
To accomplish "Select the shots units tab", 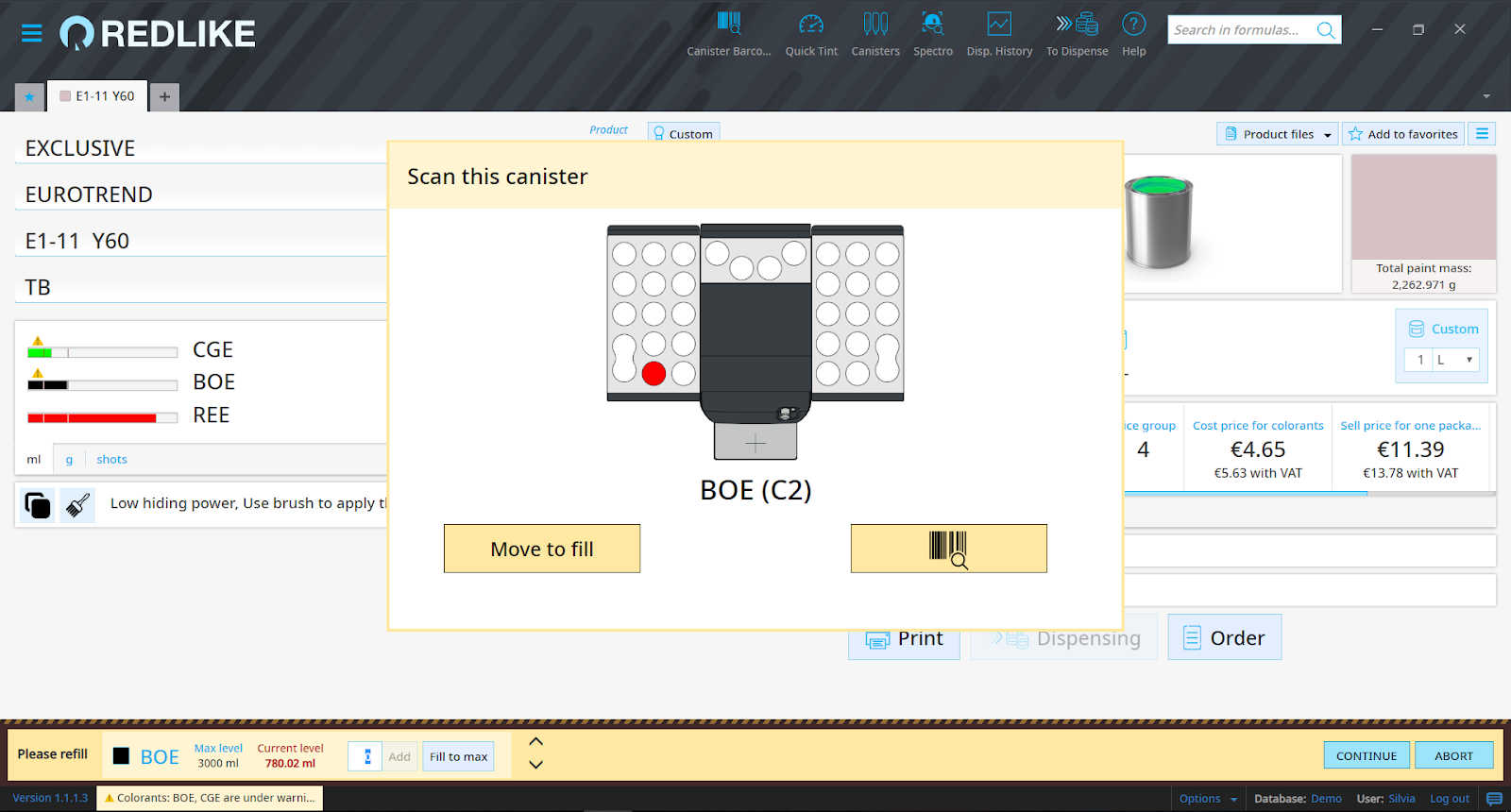I will pos(111,460).
